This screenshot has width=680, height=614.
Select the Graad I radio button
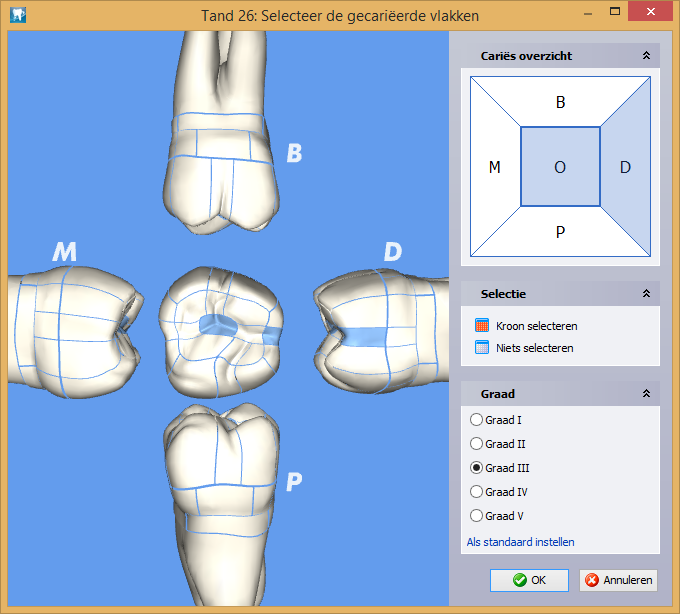tap(476, 419)
